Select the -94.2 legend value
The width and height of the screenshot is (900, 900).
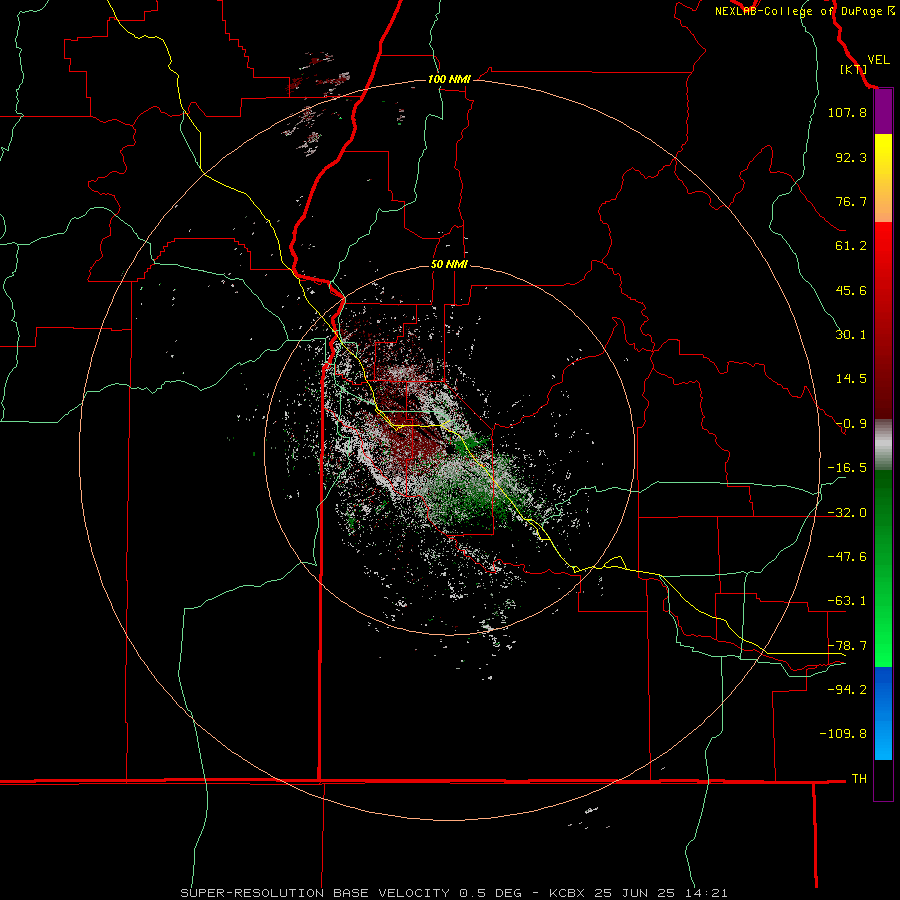pos(847,689)
